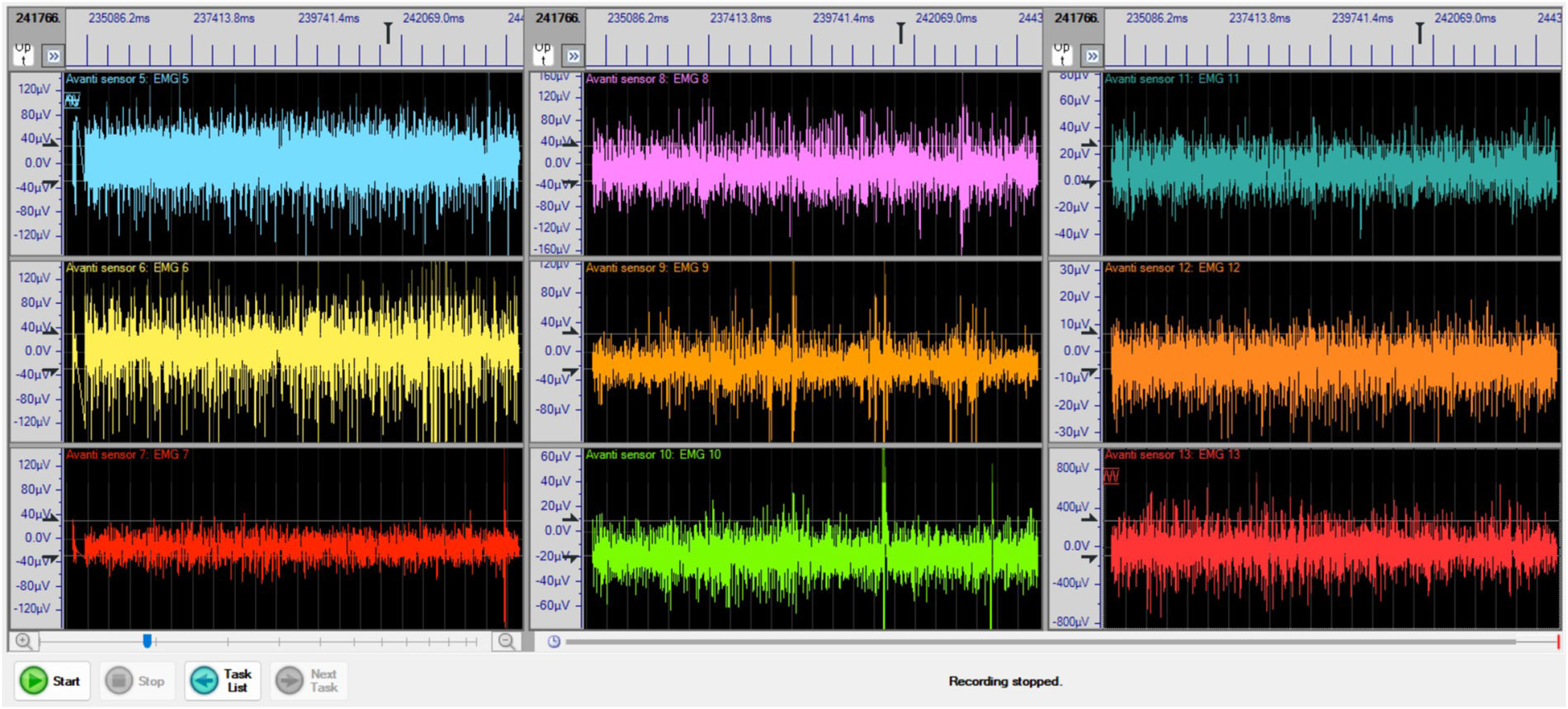The width and height of the screenshot is (1568, 709).
Task: Click the filter icon on EMG 5 plot
Action: (73, 101)
